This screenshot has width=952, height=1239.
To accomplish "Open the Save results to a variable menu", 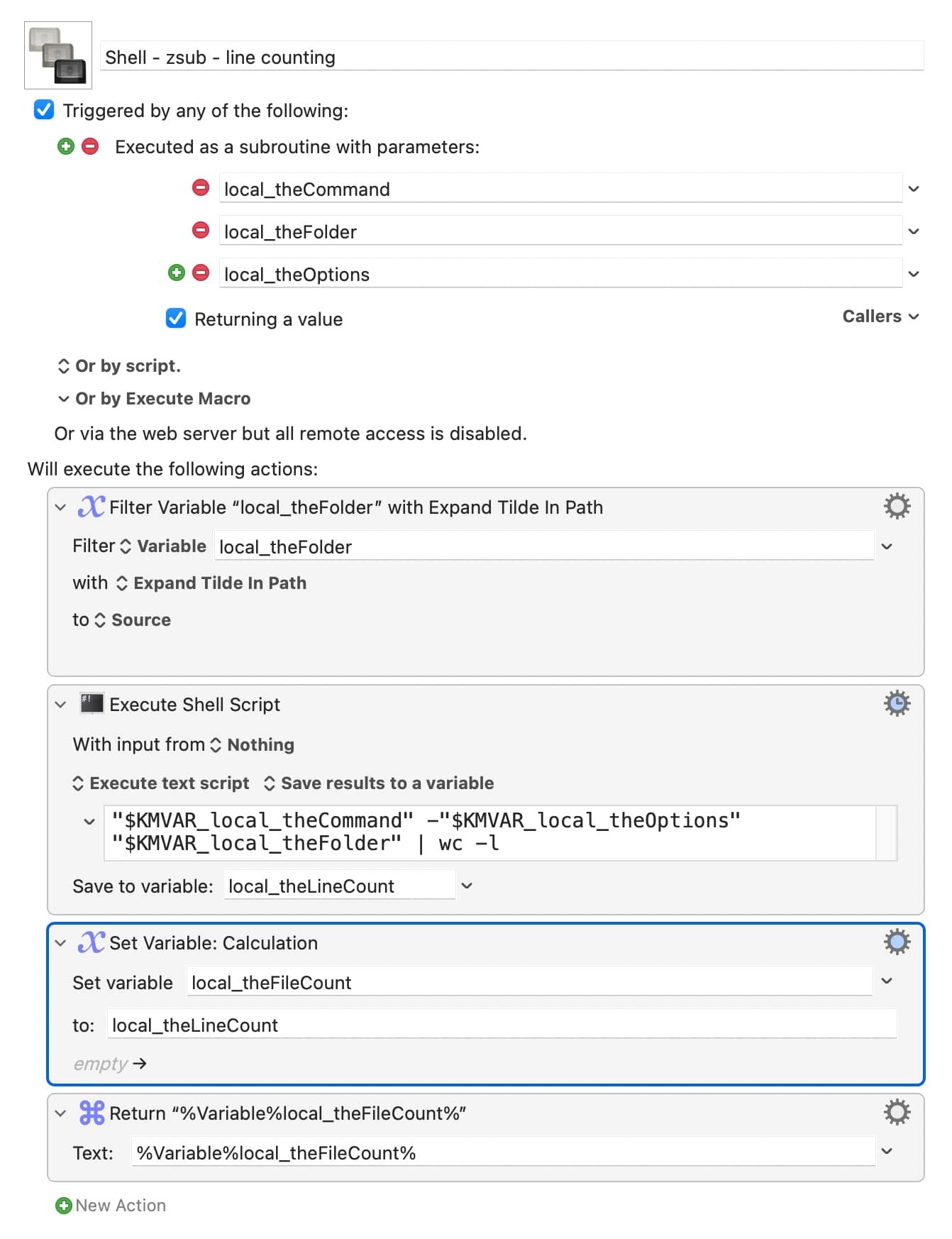I will click(x=379, y=783).
